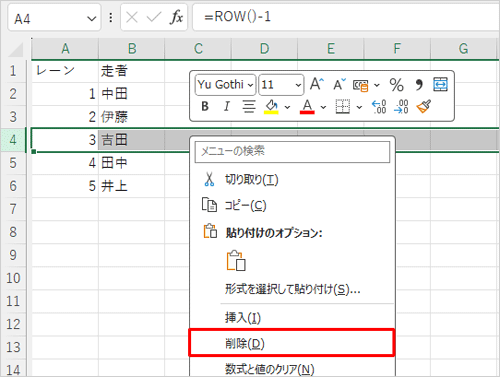
Task: Select column G header
Action: tap(463, 49)
